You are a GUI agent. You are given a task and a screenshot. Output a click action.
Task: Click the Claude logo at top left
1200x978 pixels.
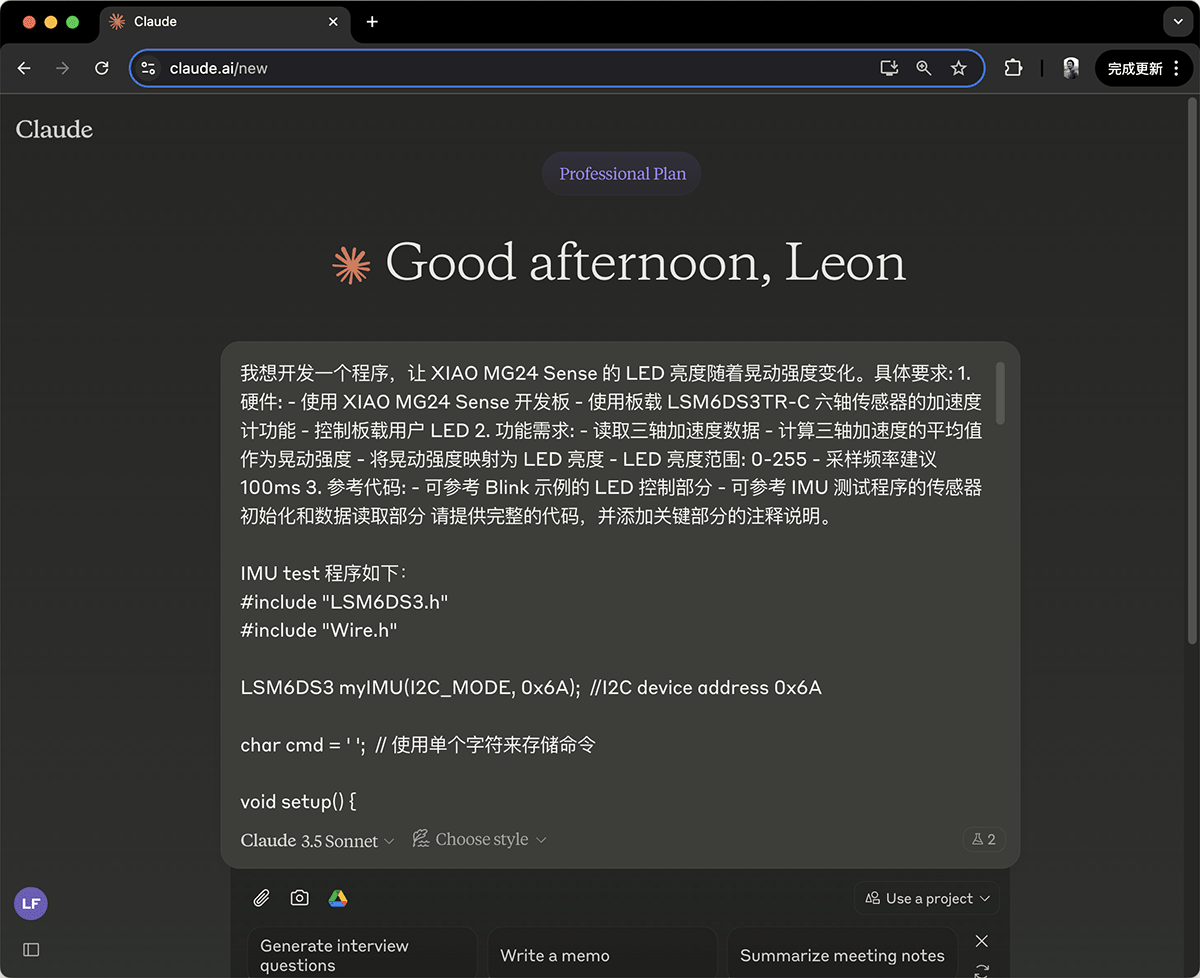pyautogui.click(x=54, y=129)
